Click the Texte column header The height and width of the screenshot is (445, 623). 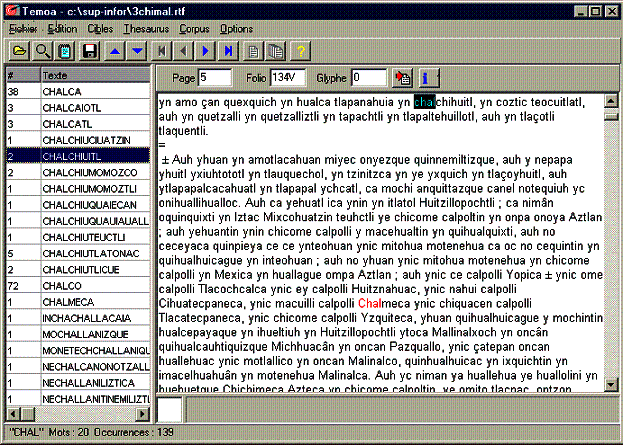click(96, 75)
